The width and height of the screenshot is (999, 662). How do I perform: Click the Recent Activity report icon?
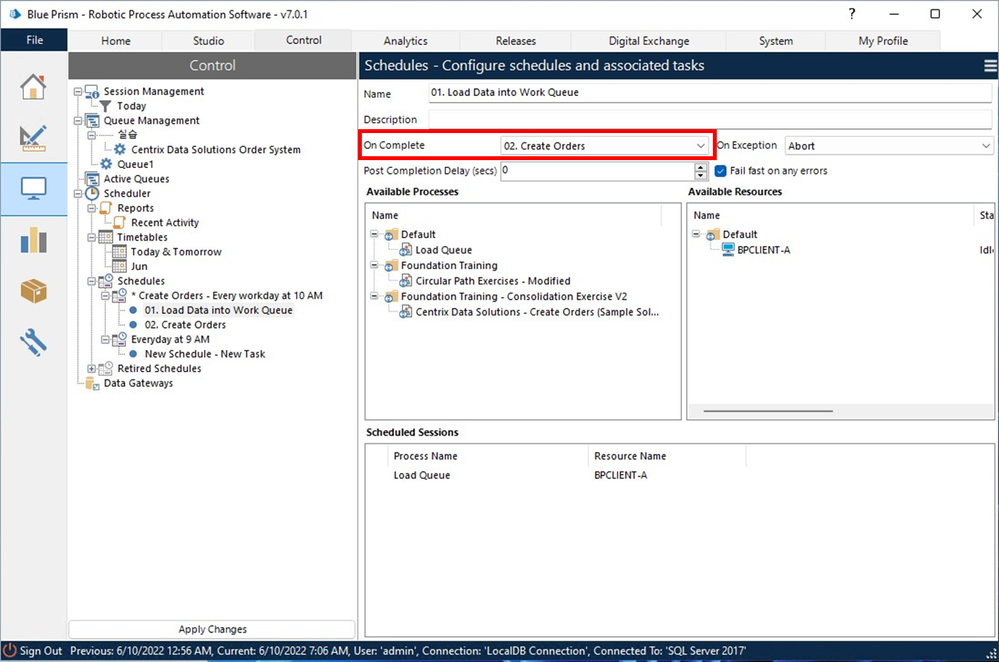click(x=119, y=222)
